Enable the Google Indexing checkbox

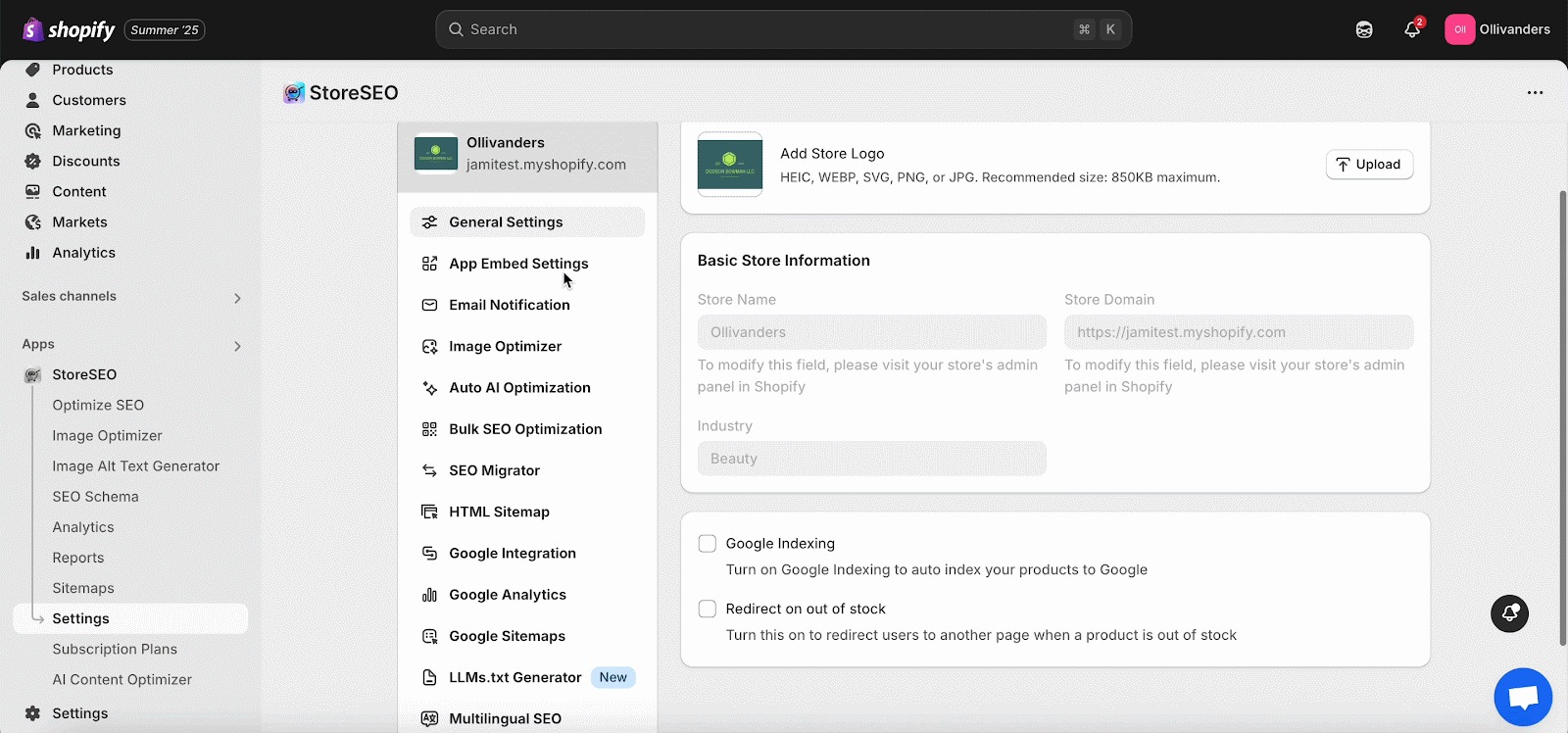tap(707, 543)
